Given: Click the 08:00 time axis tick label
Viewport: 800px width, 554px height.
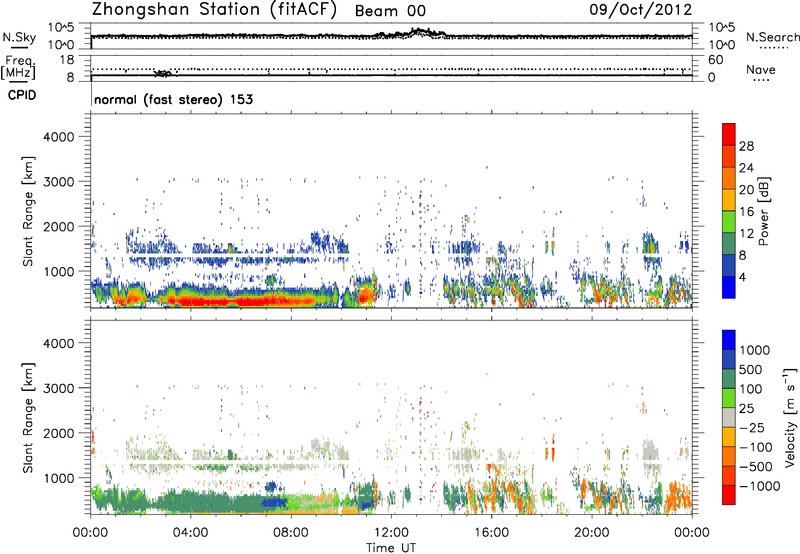Looking at the screenshot, I should point(291,533).
